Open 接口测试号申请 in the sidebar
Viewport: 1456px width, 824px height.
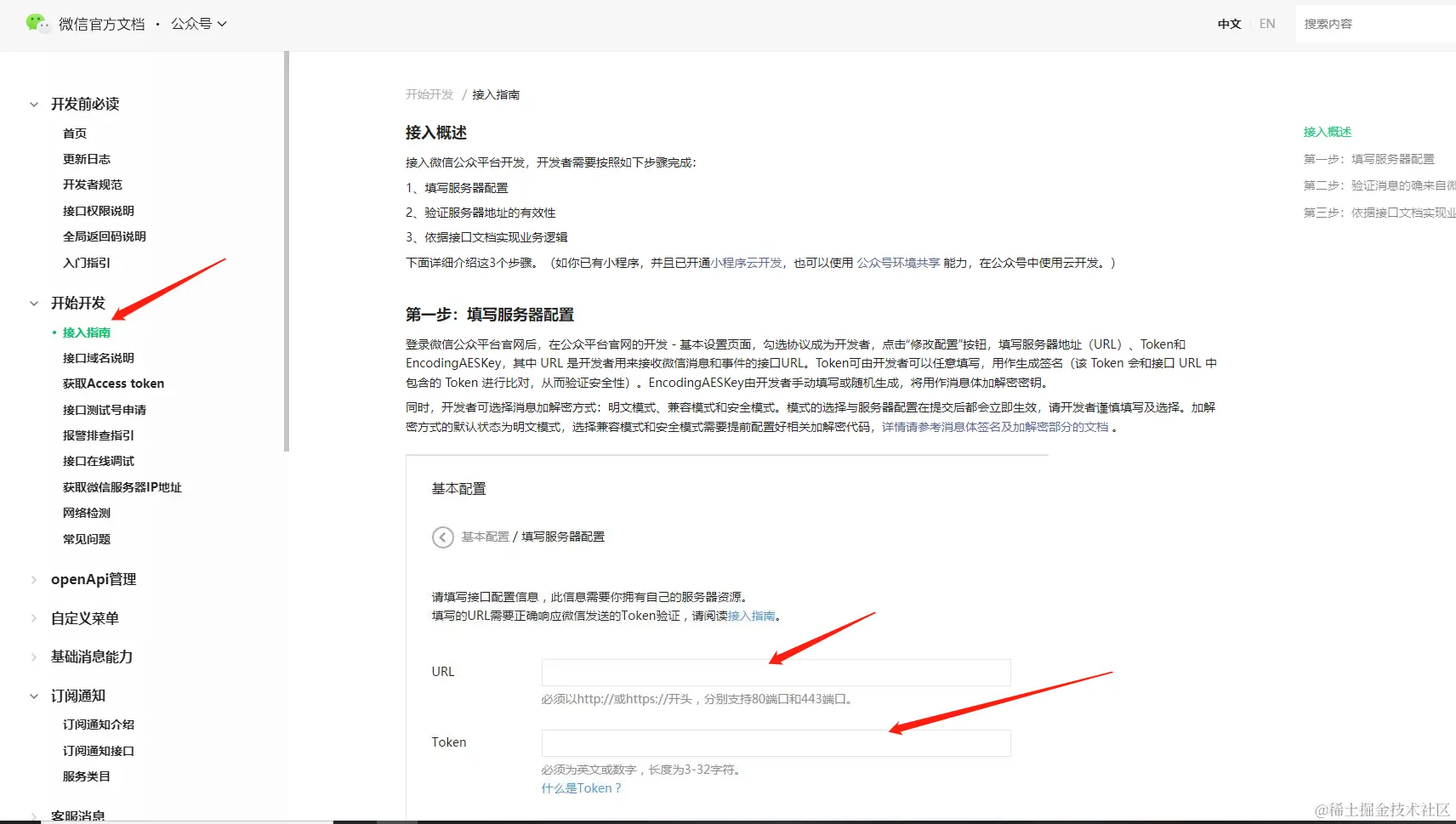tap(105, 410)
